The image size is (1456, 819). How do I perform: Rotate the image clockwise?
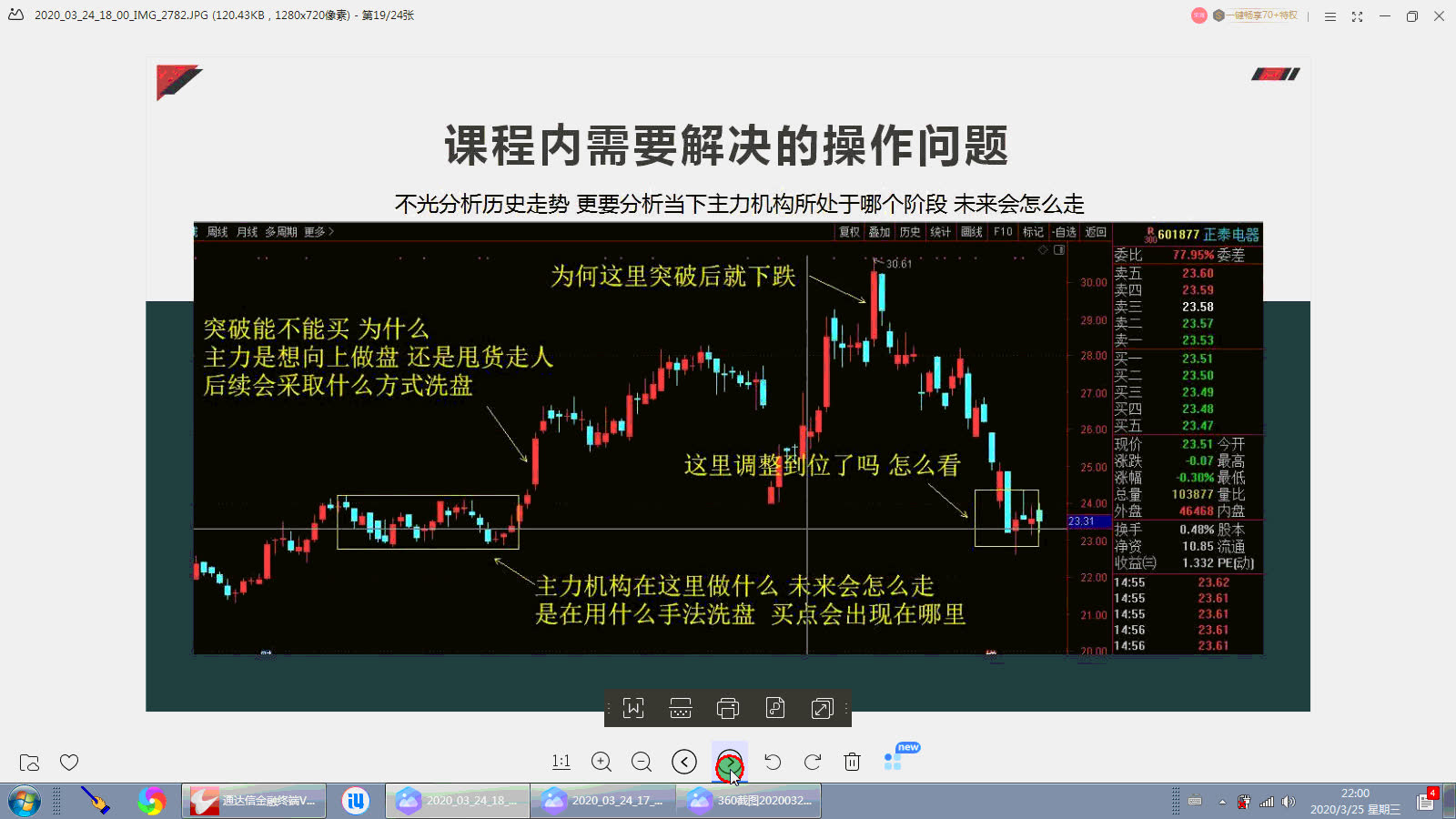coord(813,762)
